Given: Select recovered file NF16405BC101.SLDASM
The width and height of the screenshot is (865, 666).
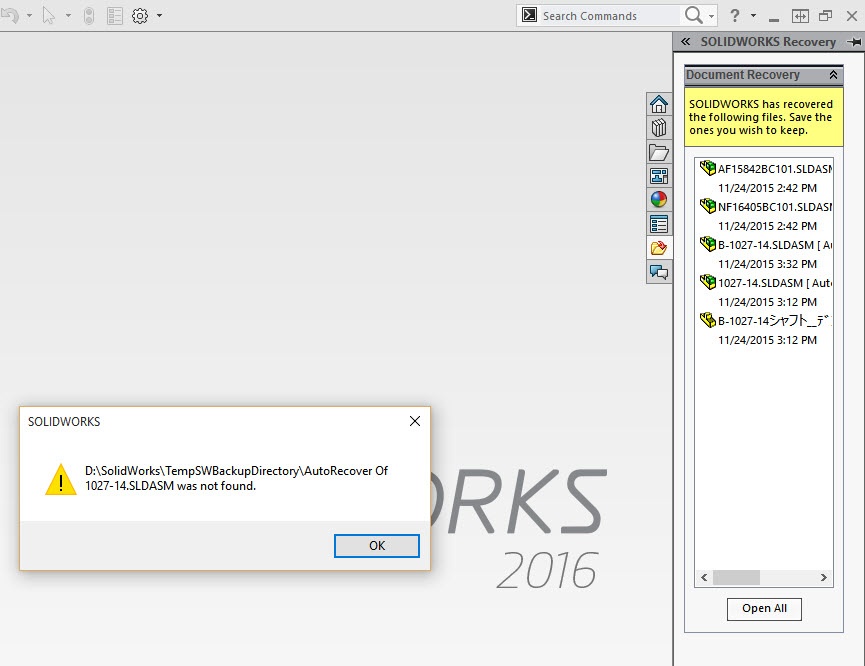Looking at the screenshot, I should [775, 207].
